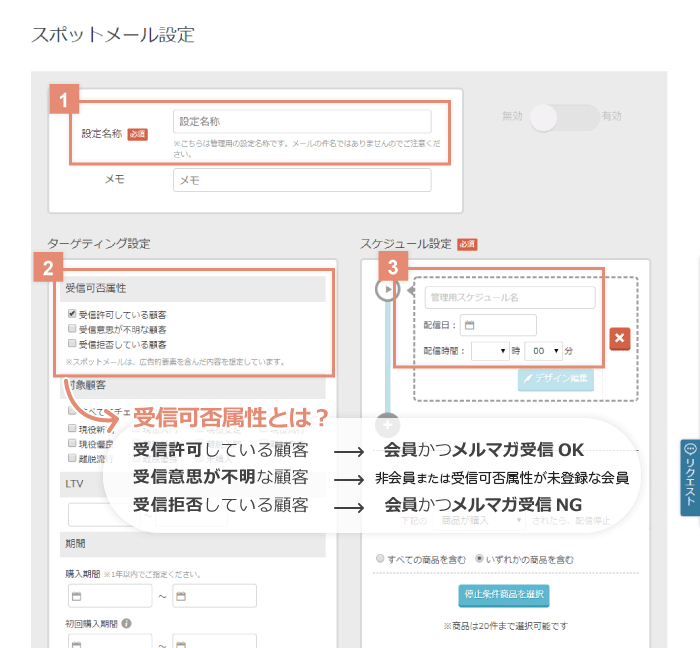Click the red X delete schedule button
700x648 pixels.
(619, 338)
